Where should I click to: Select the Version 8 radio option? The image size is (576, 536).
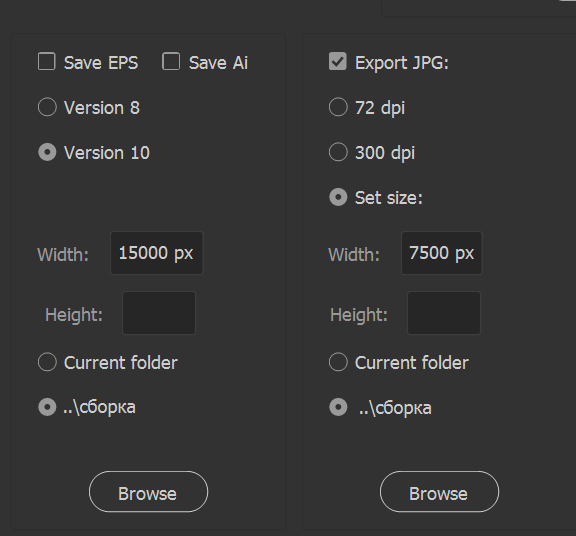tap(47, 107)
